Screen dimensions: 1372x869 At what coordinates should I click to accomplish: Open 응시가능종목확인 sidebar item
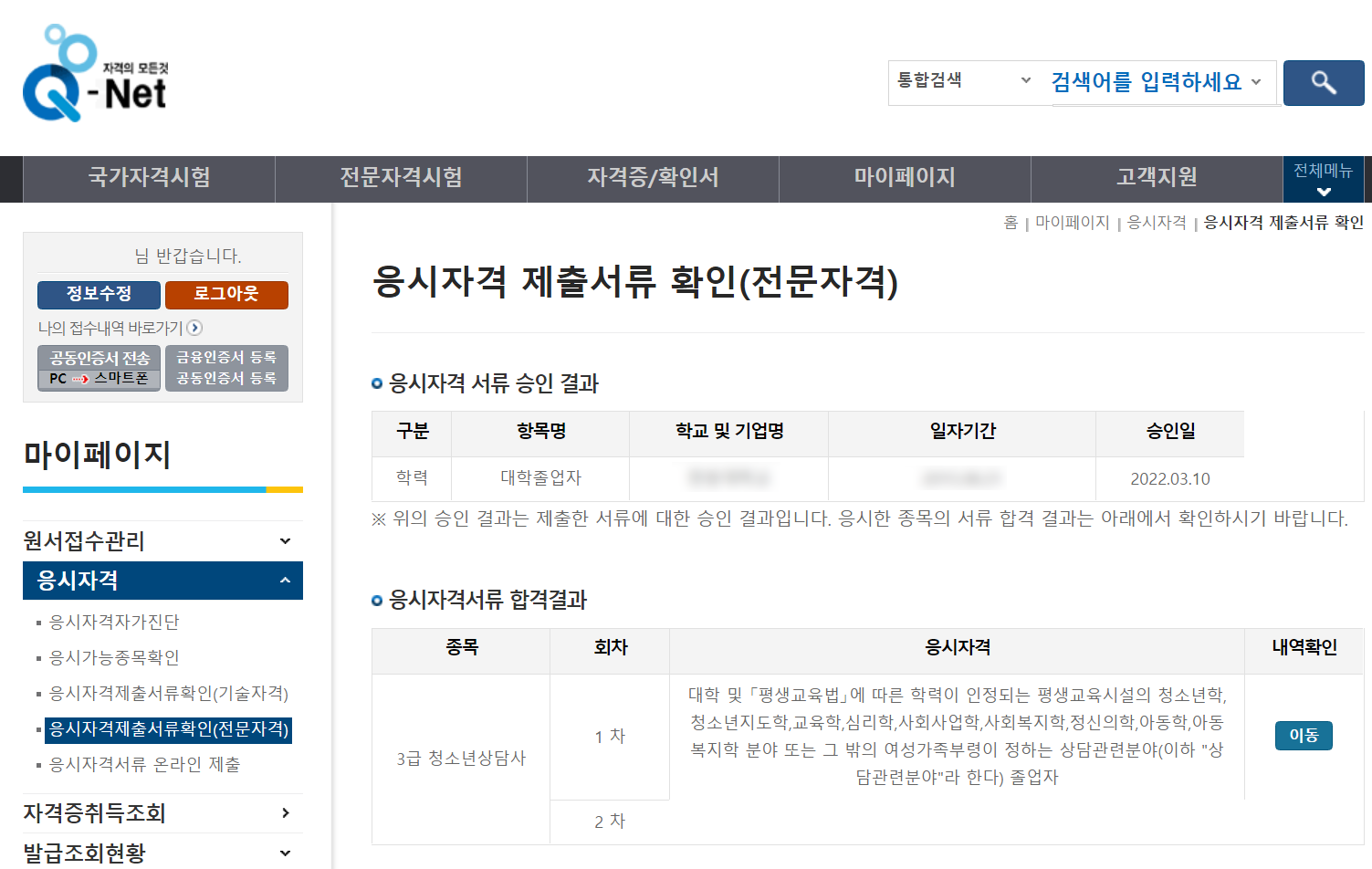point(114,658)
